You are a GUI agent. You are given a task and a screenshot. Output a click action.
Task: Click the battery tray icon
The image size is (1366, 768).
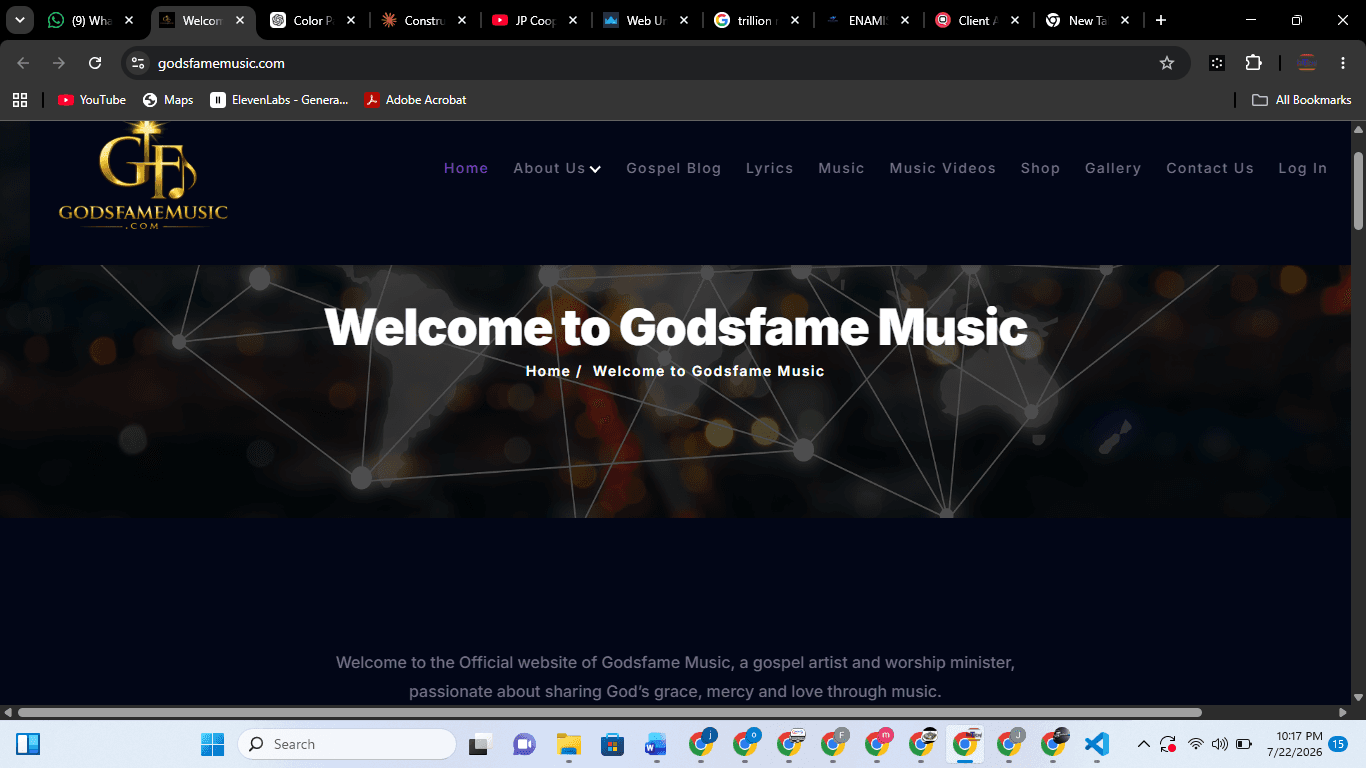[1244, 744]
